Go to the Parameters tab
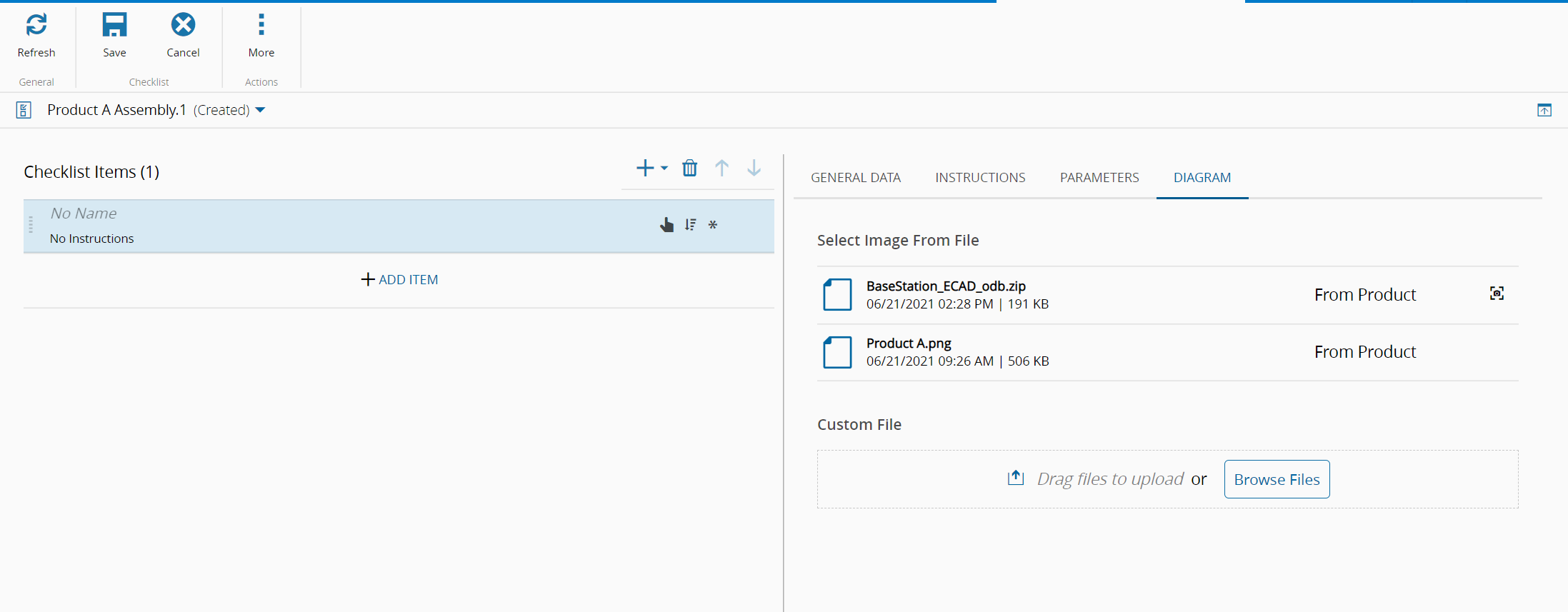 1099,178
